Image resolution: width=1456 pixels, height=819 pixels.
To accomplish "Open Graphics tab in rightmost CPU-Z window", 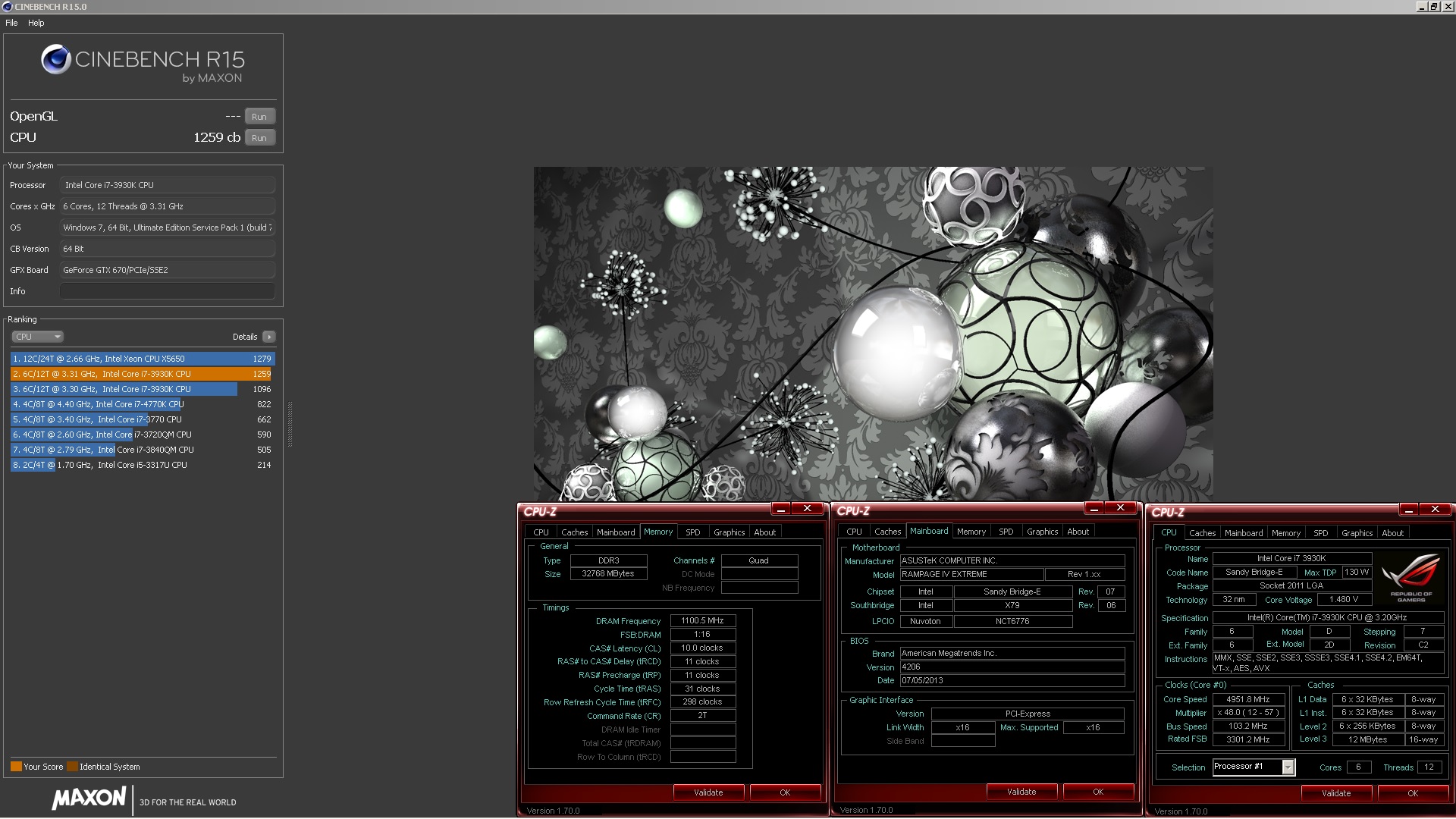I will click(x=1357, y=533).
